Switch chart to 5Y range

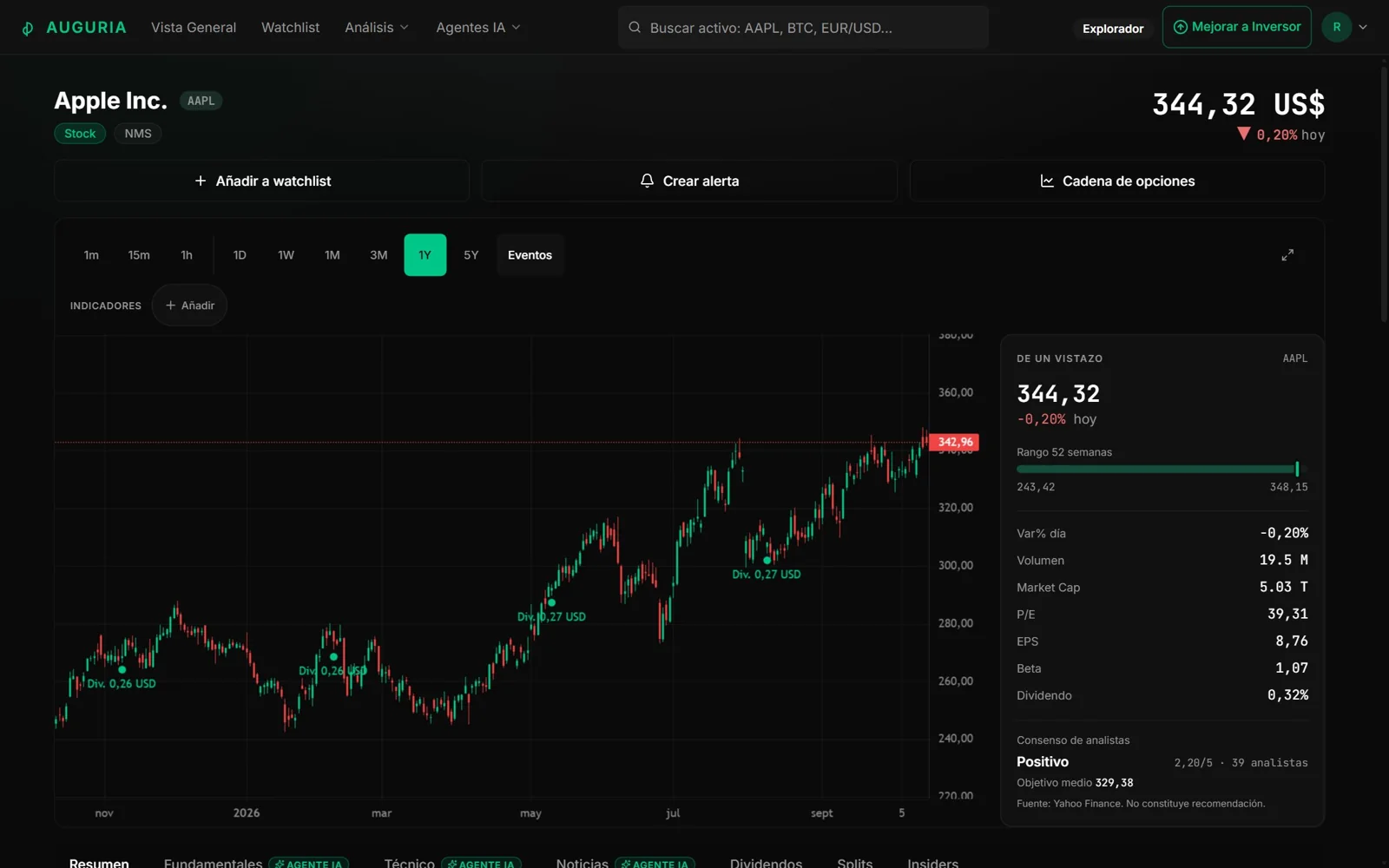[x=471, y=255]
